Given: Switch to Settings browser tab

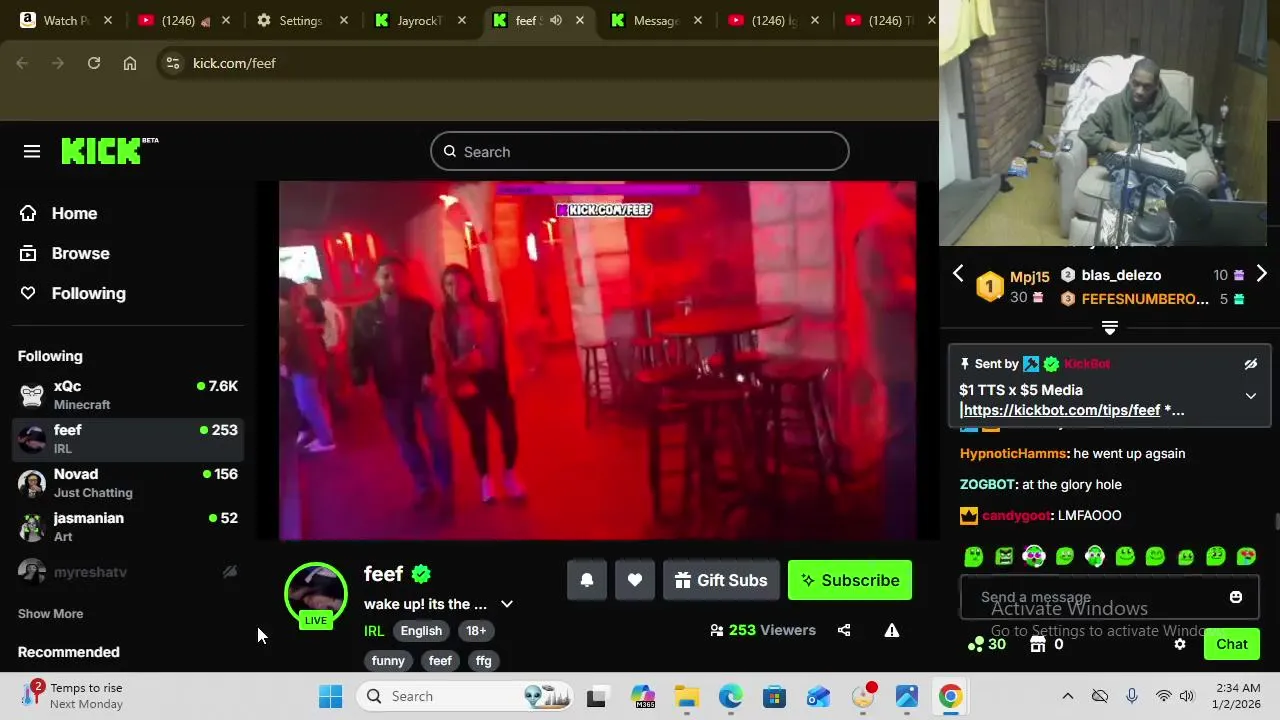Looking at the screenshot, I should (x=300, y=20).
